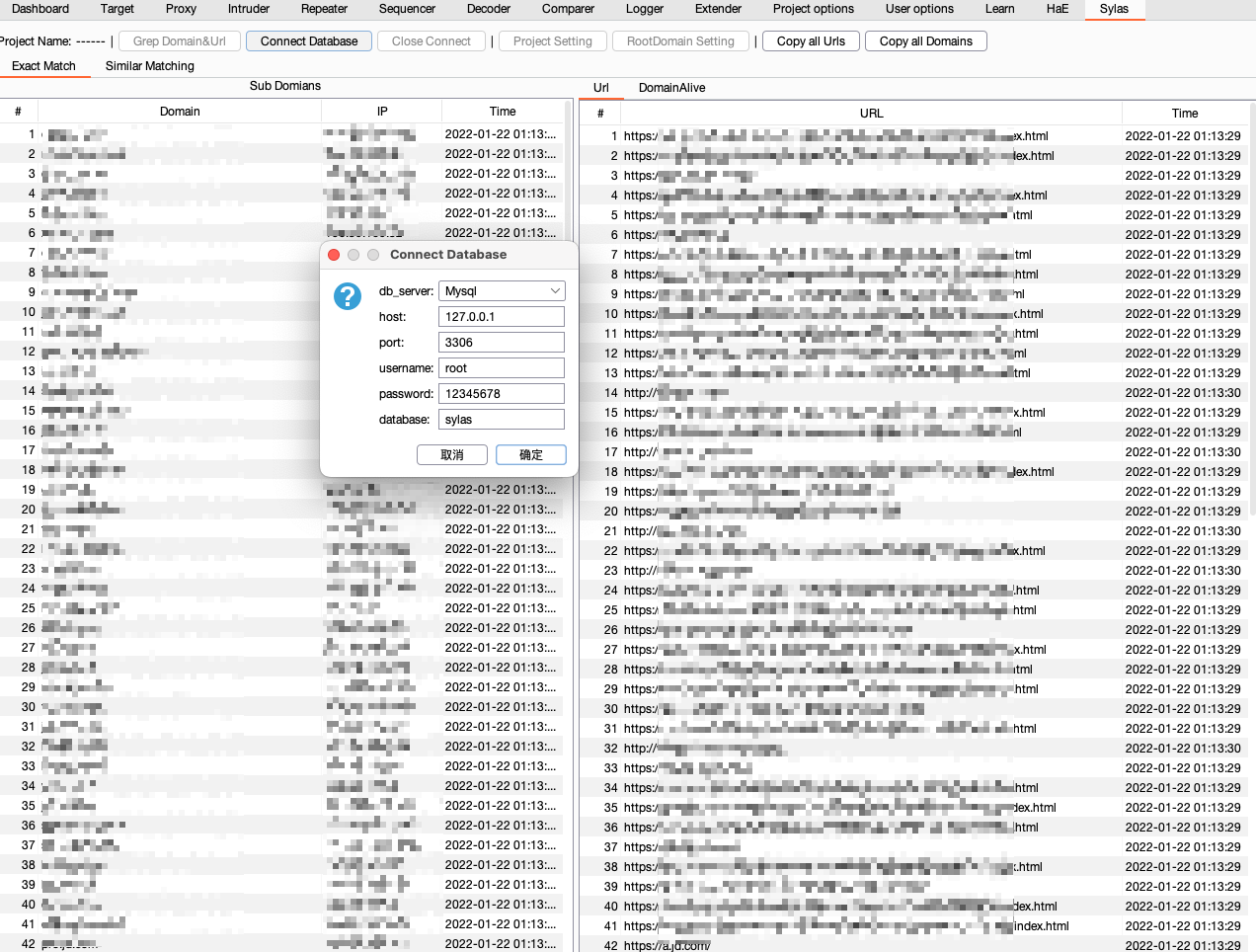Click Copy all Urls button
Image resolution: width=1256 pixels, height=952 pixels.
click(812, 41)
